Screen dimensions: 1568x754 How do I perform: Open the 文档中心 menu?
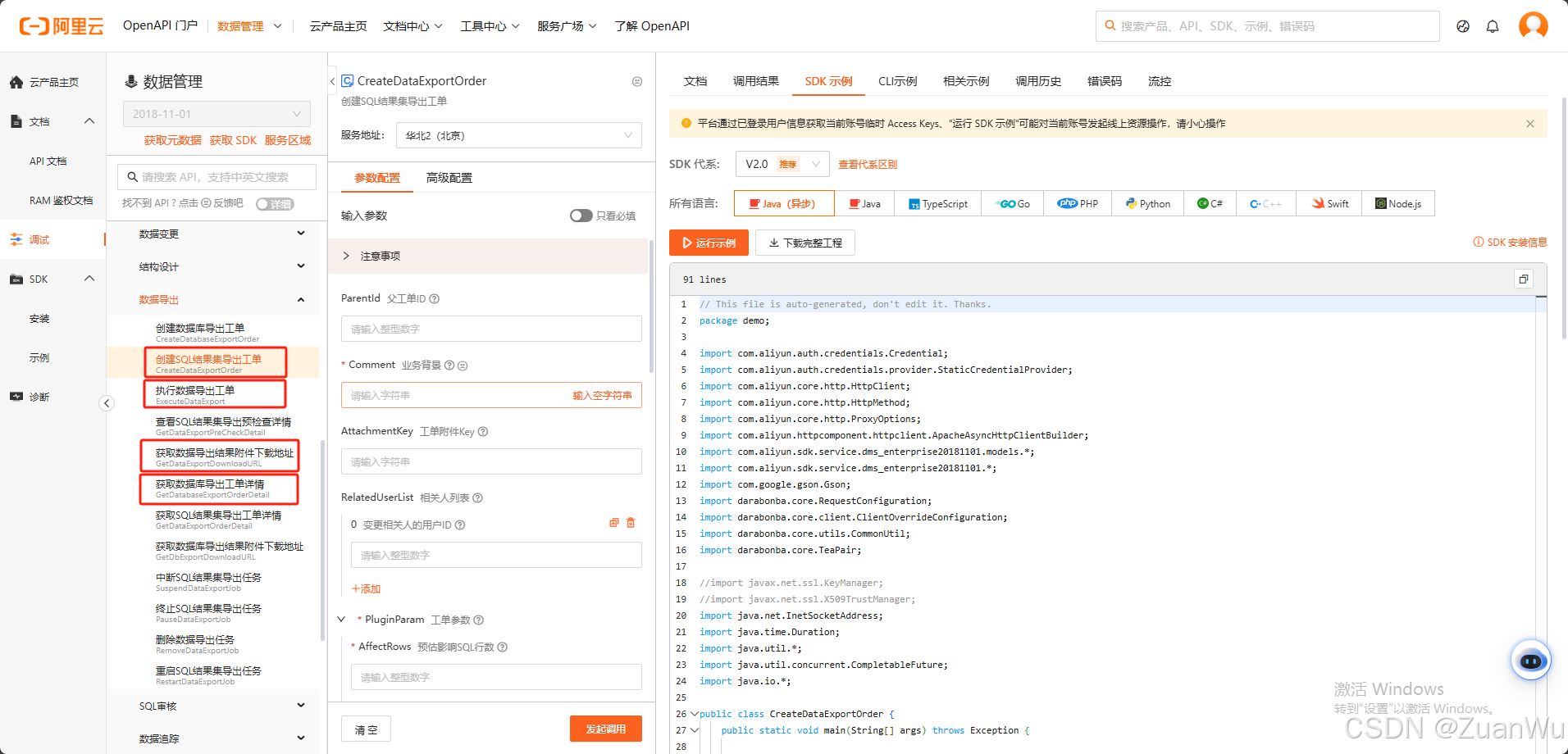(413, 26)
